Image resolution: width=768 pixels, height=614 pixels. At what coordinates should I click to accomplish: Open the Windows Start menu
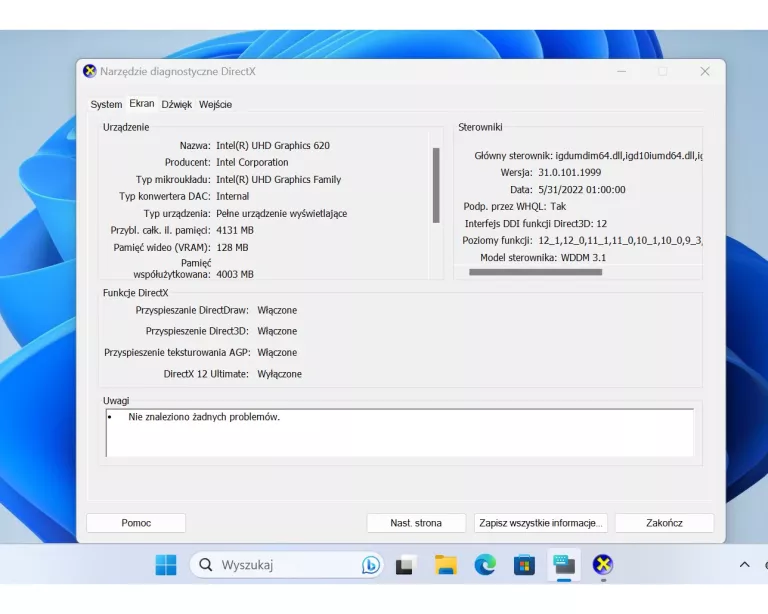tap(166, 565)
